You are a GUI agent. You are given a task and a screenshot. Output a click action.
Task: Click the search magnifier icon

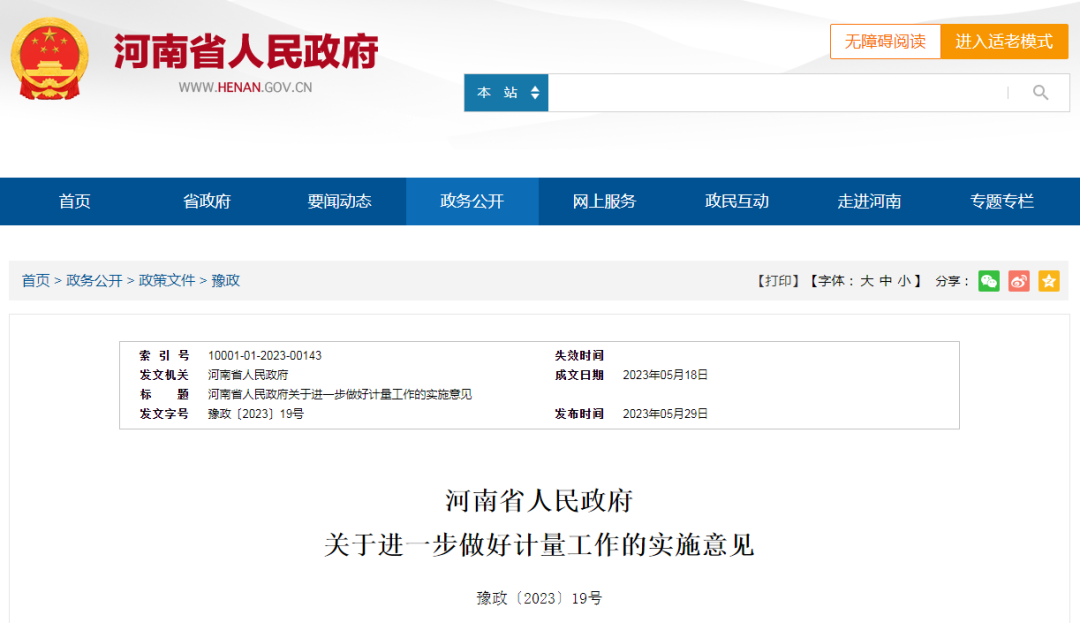click(1040, 93)
